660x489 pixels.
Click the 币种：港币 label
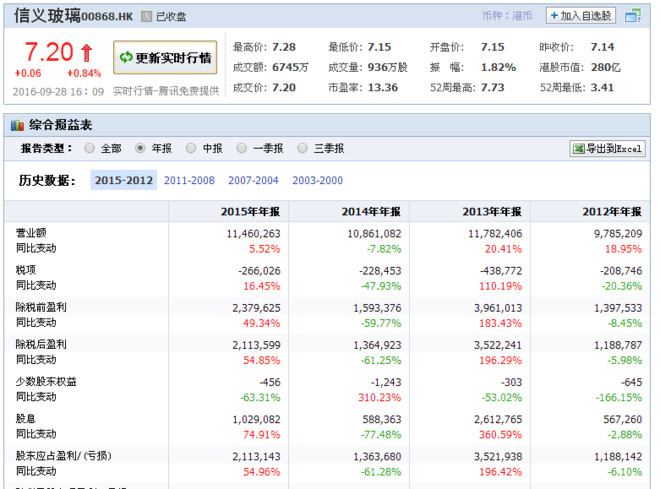click(x=507, y=16)
